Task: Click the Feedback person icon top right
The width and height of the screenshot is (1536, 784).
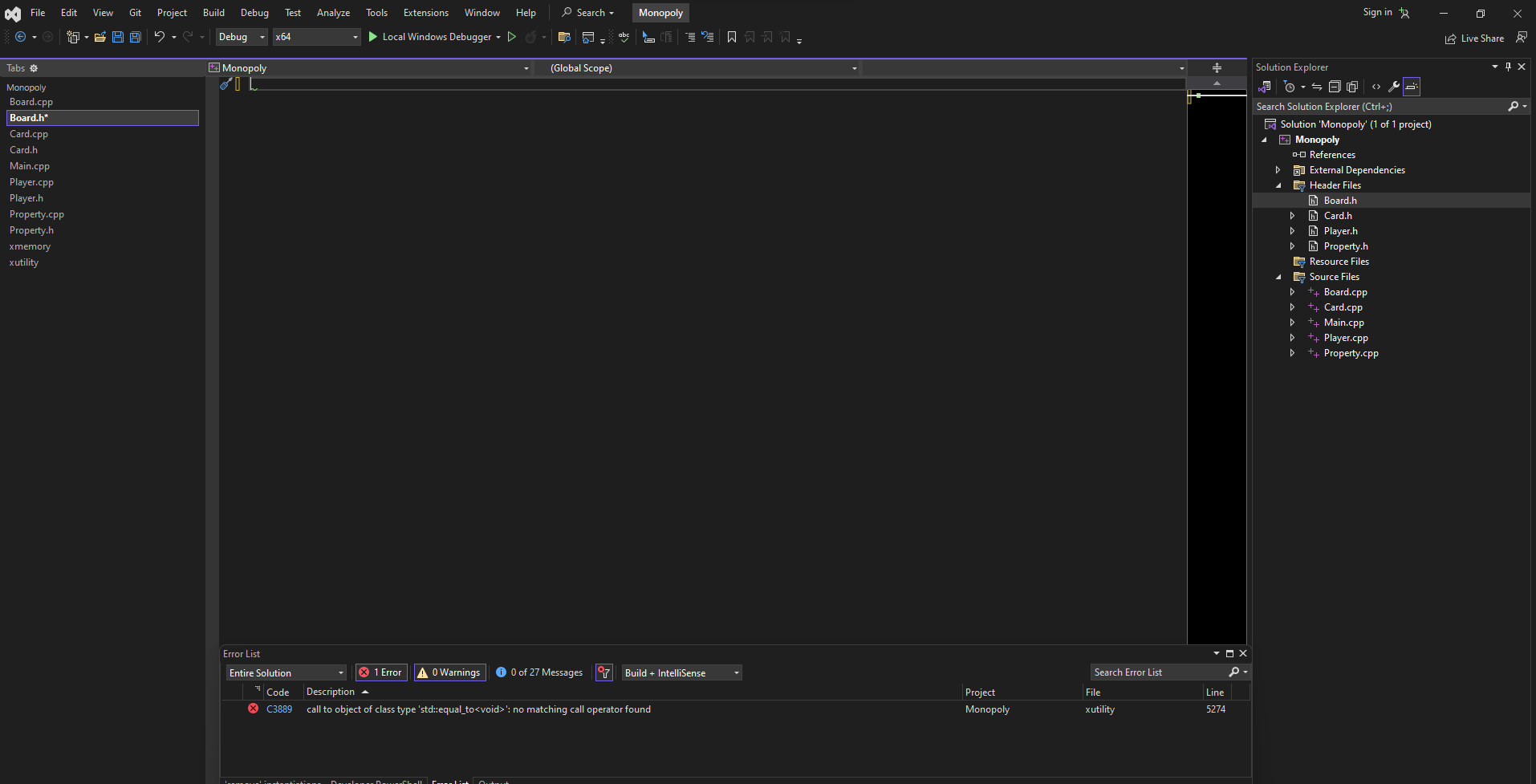Action: (1521, 38)
